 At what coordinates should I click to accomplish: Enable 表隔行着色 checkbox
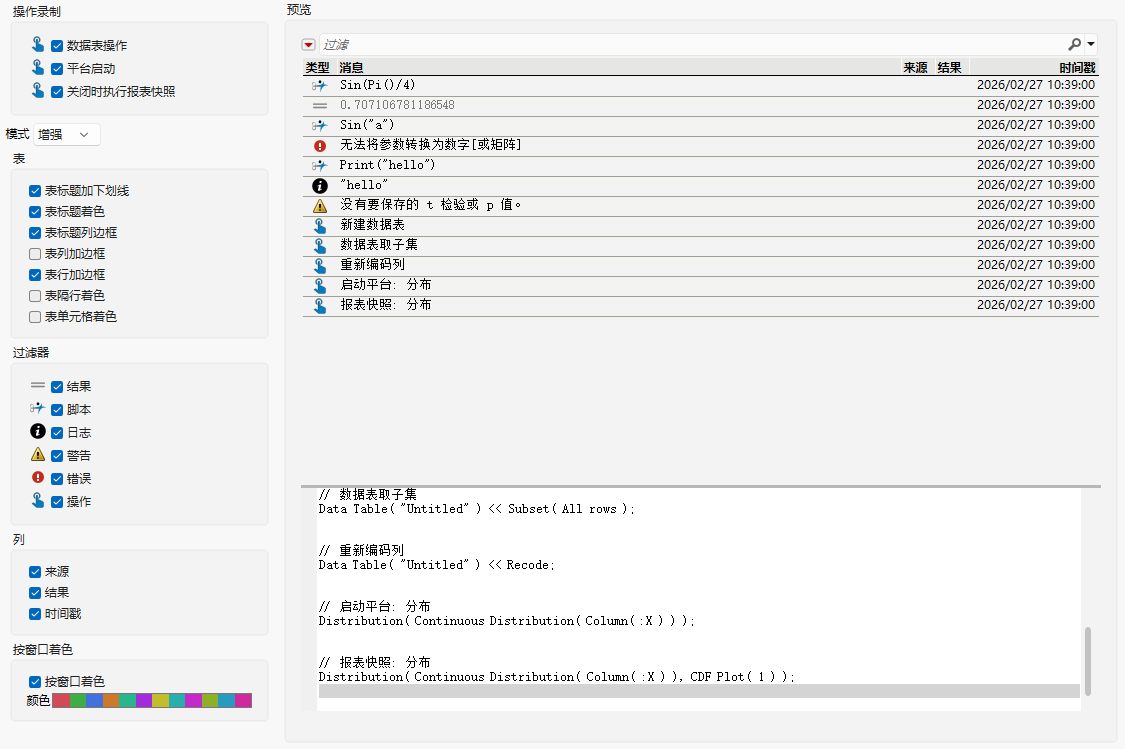pos(35,296)
